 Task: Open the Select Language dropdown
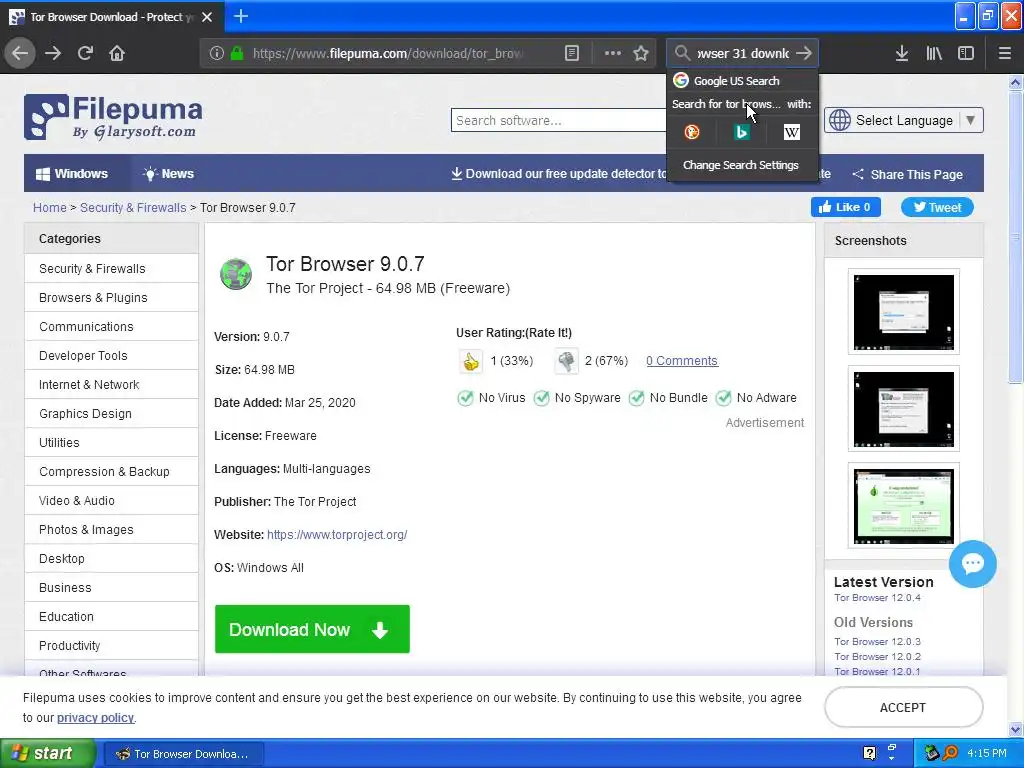coord(904,120)
